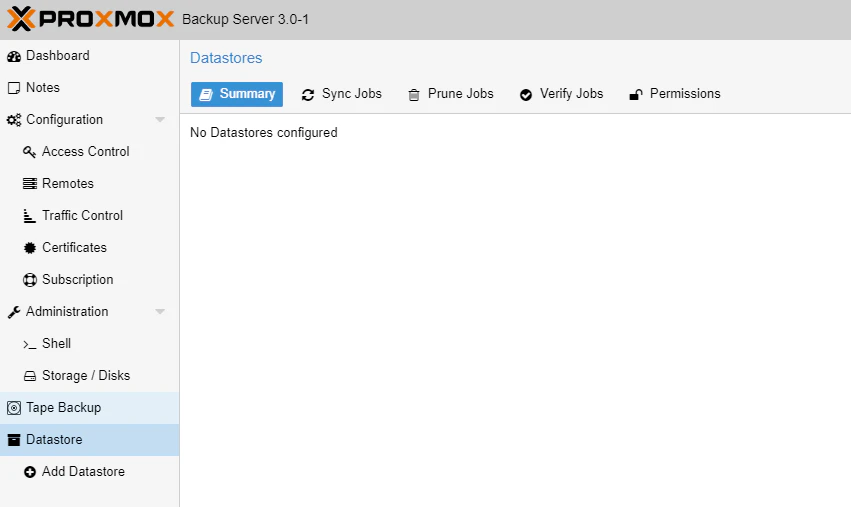Click the Add Datastore plus icon
Screen dimensions: 851x507
(29, 472)
